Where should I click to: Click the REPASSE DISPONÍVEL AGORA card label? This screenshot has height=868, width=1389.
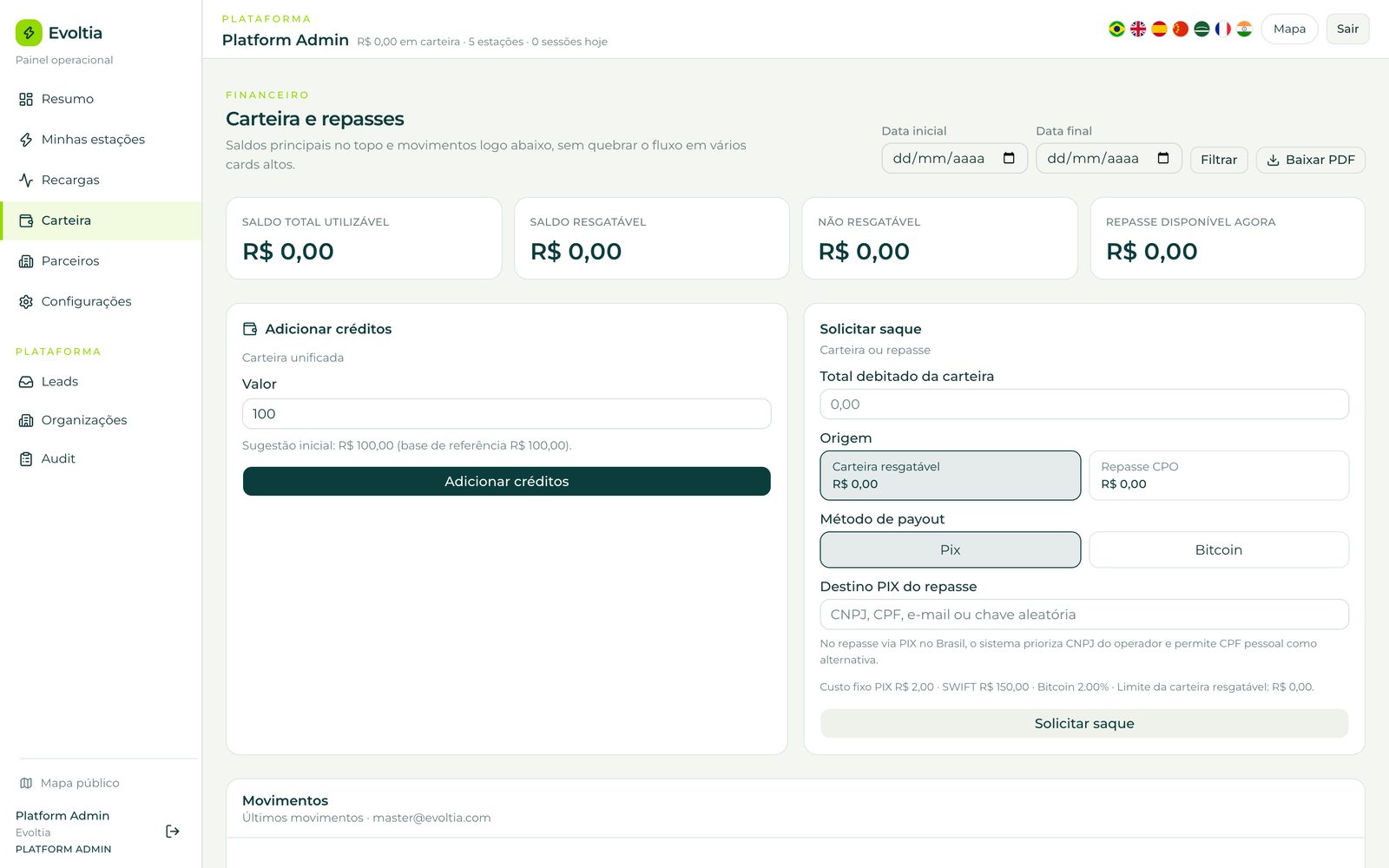(1190, 222)
